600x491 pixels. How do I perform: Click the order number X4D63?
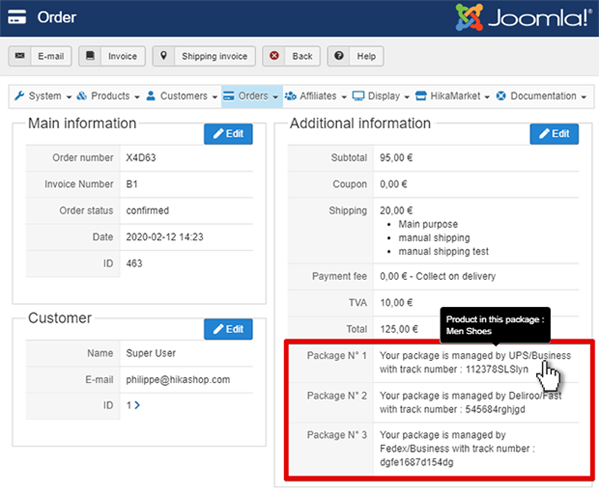click(x=141, y=158)
